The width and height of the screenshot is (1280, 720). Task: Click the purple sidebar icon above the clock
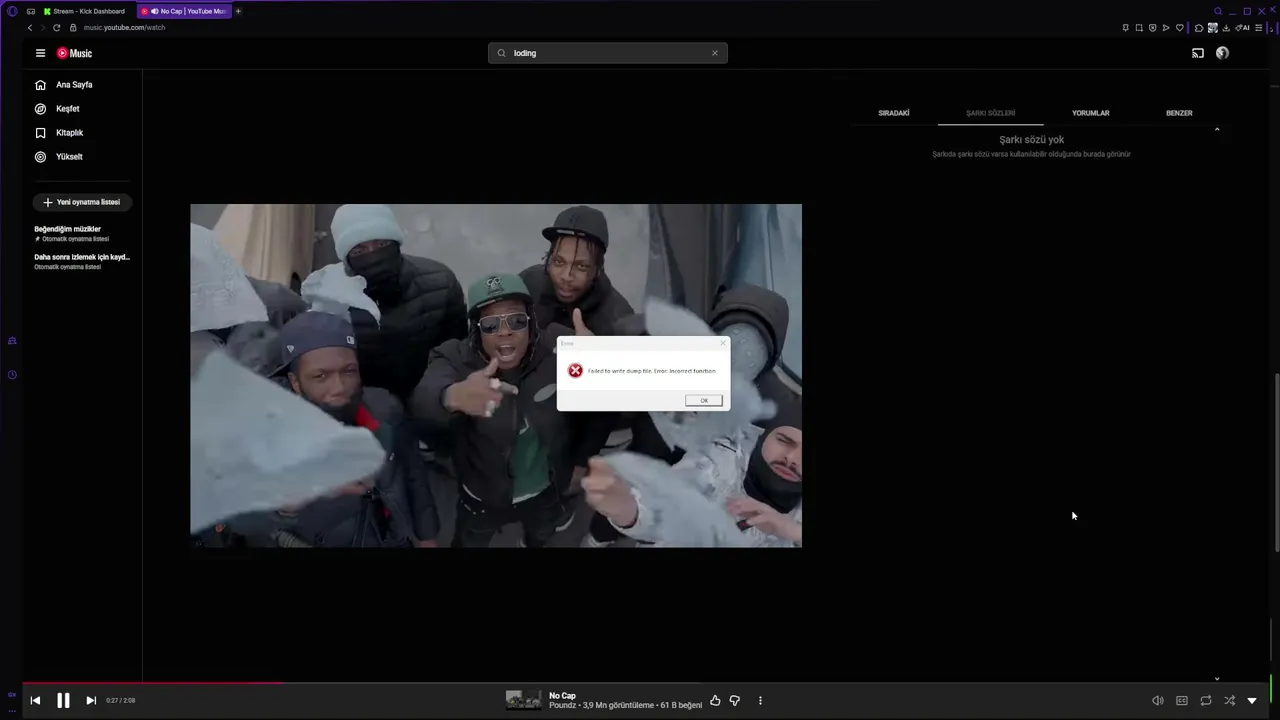coord(12,341)
